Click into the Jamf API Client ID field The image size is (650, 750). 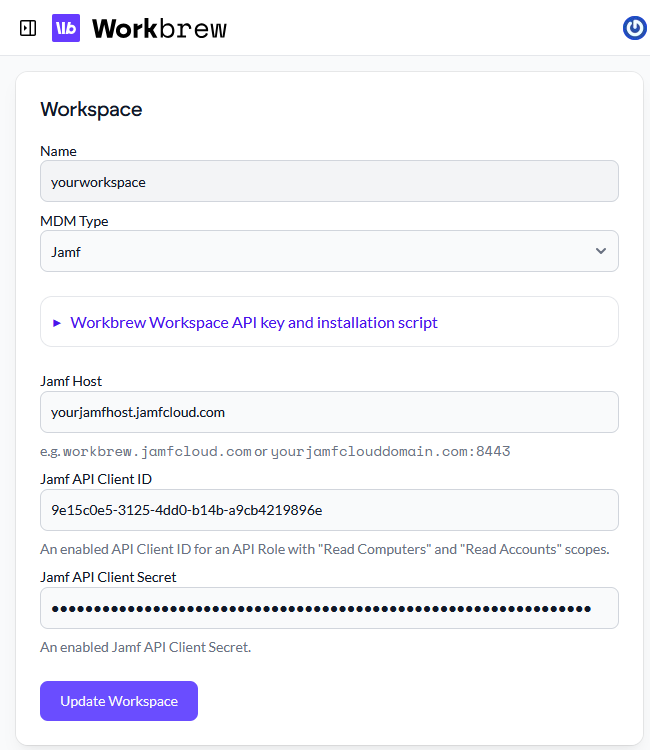click(329, 510)
